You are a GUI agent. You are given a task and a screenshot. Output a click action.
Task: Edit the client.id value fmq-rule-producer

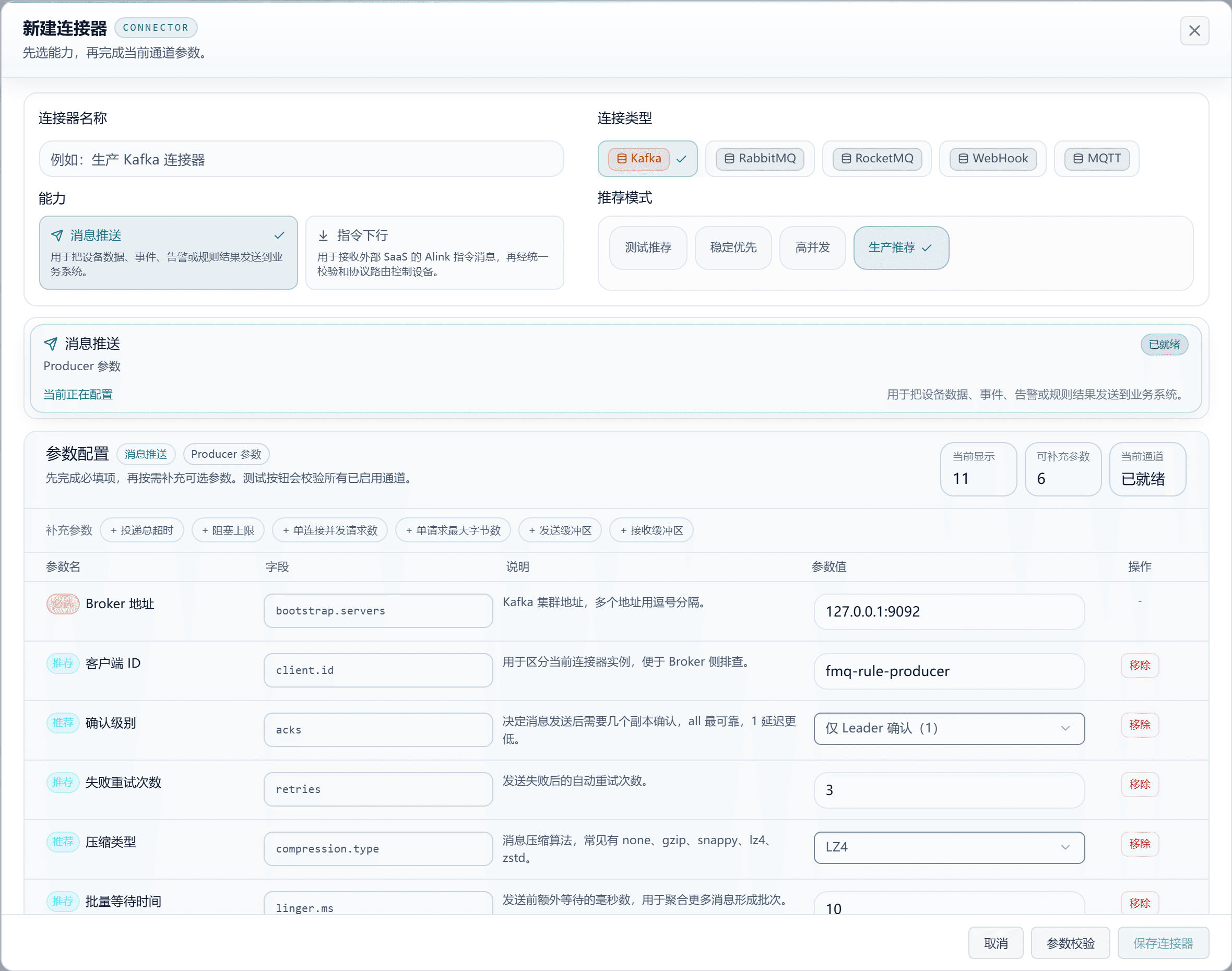pos(949,671)
